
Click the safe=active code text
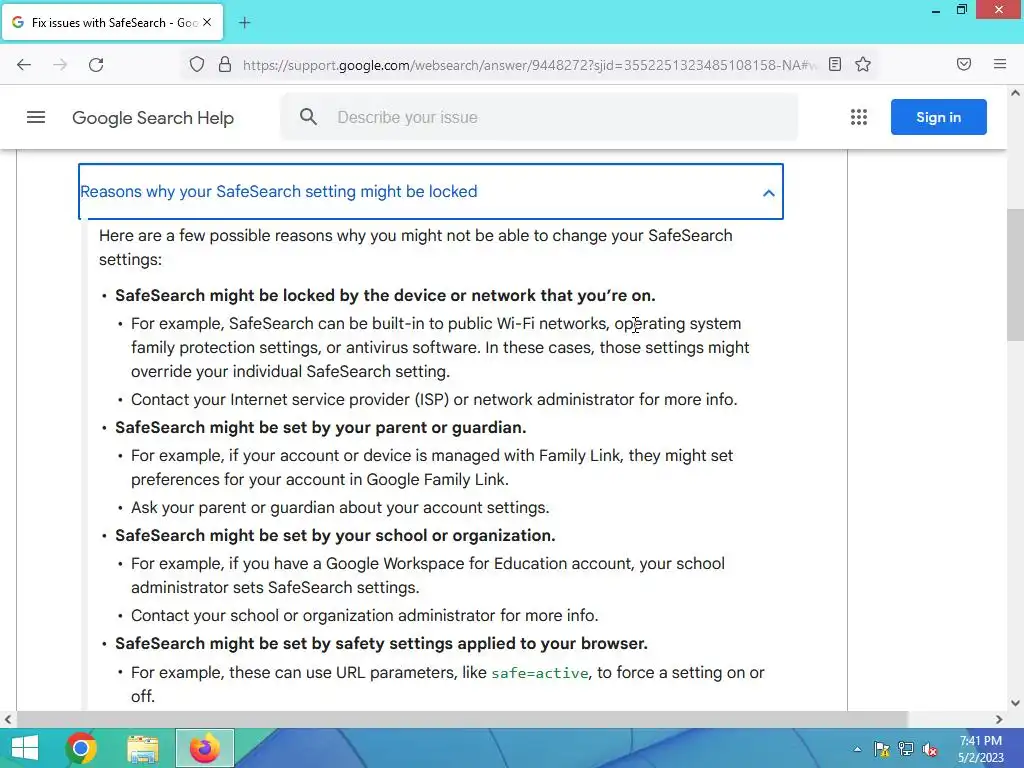click(539, 673)
